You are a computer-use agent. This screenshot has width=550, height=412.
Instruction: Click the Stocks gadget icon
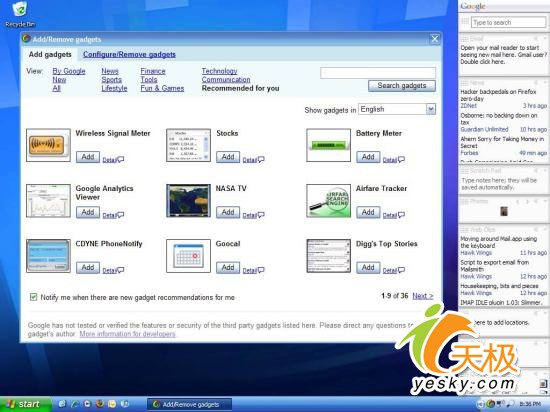tap(188, 145)
